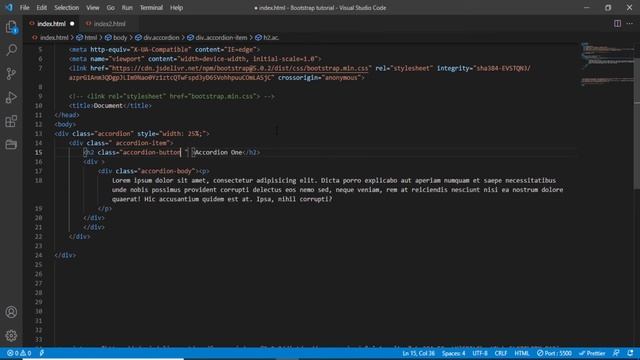Open notifications bell in status bar
640x360 pixels.
(x=631, y=353)
